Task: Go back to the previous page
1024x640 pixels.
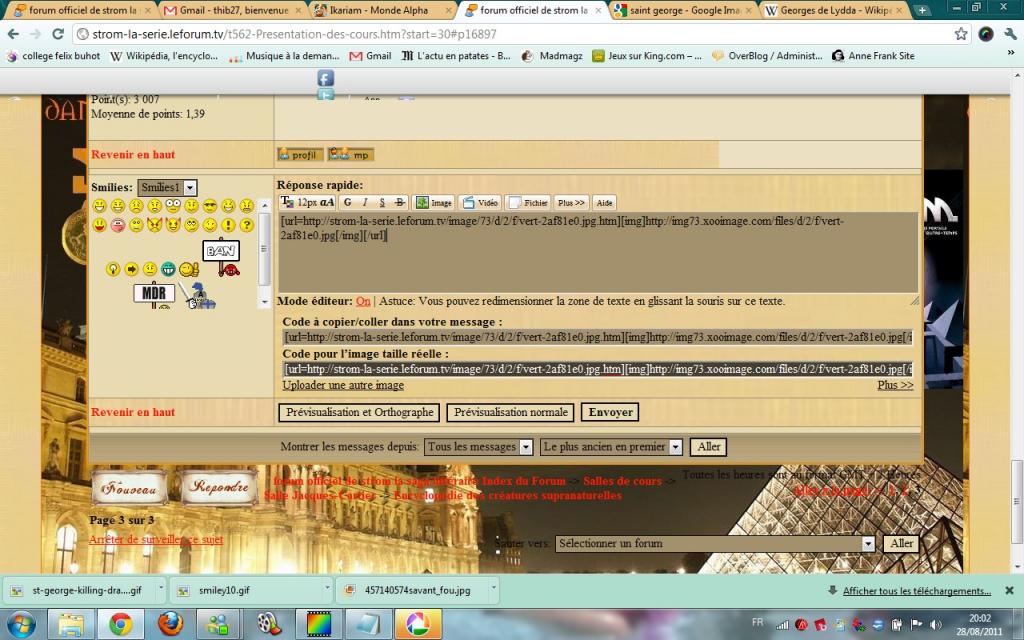Action: (x=13, y=34)
